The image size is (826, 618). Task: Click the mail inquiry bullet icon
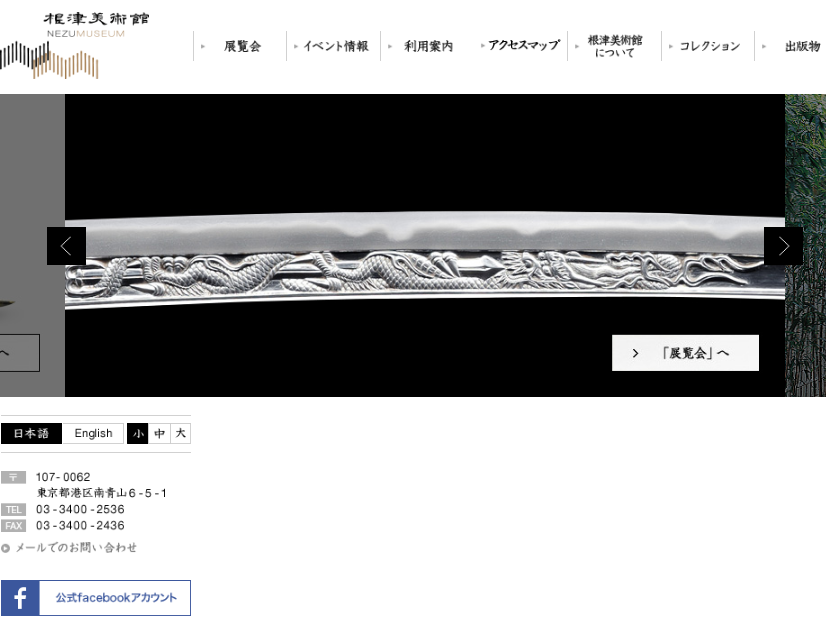pos(5,548)
